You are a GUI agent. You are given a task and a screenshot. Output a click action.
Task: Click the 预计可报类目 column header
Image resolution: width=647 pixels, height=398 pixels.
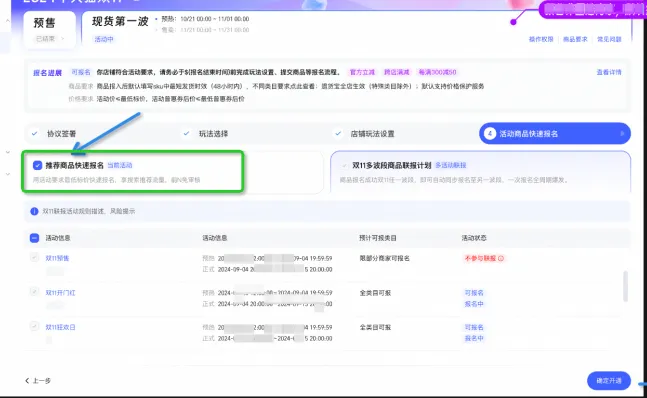click(378, 238)
